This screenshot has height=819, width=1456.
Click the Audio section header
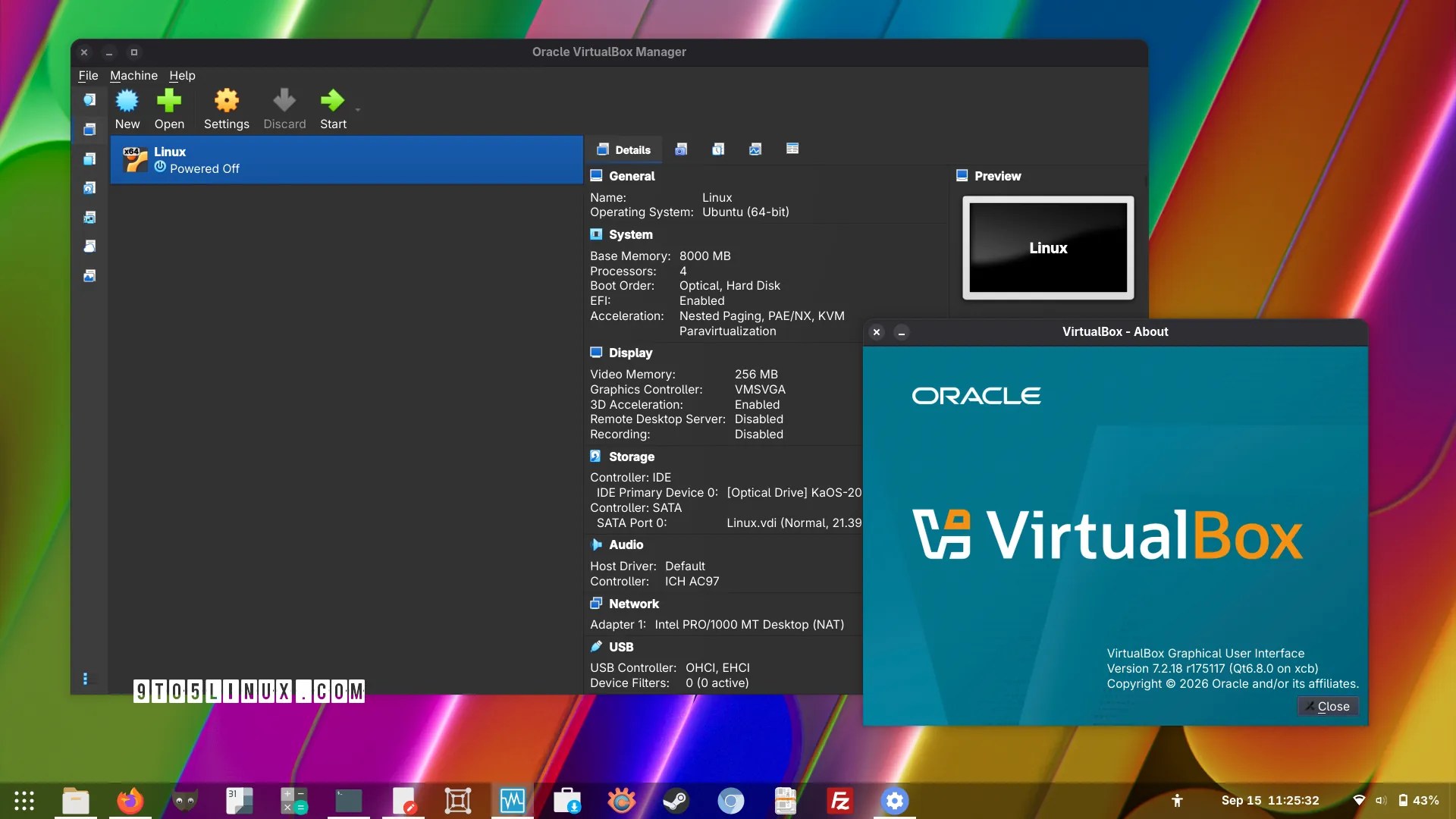[x=626, y=544]
